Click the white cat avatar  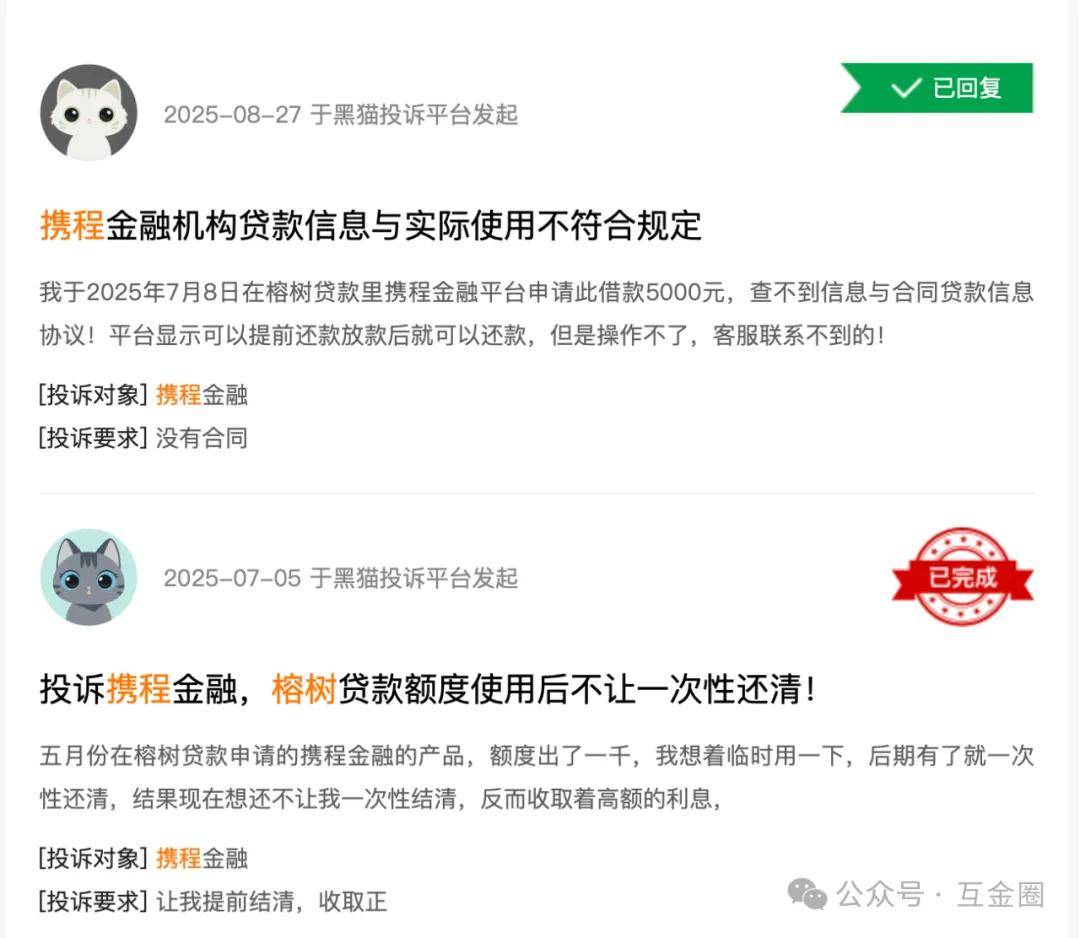click(89, 113)
